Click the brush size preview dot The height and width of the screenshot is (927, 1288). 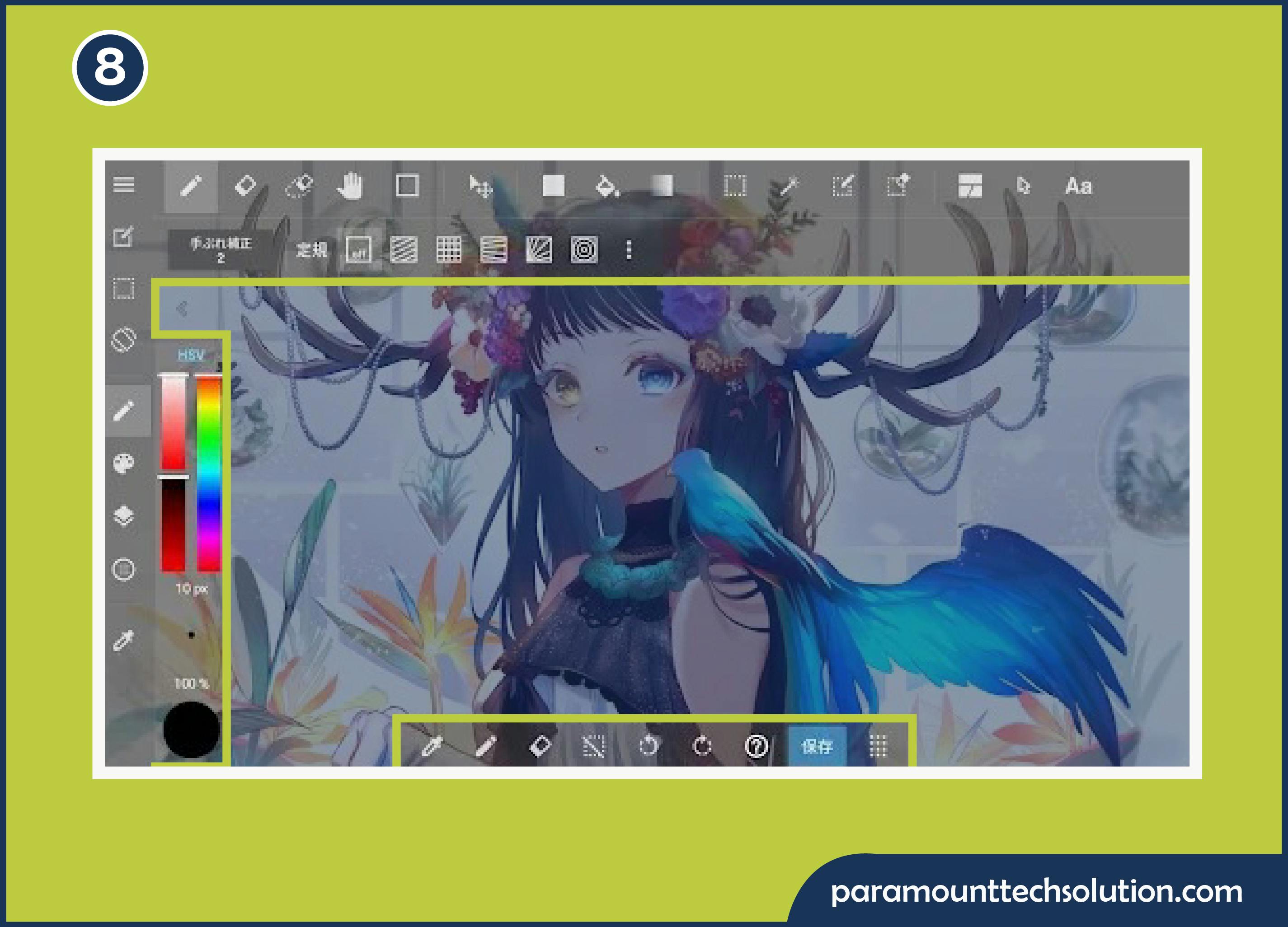click(x=191, y=634)
